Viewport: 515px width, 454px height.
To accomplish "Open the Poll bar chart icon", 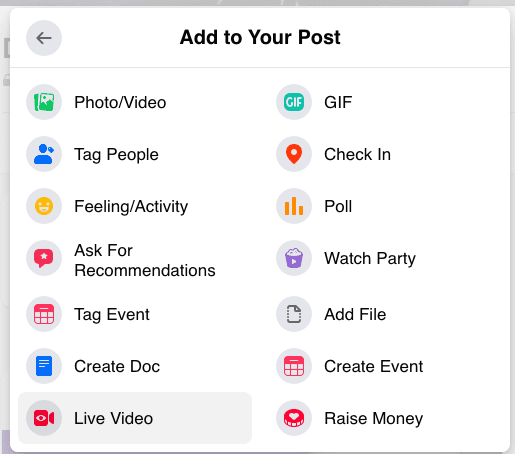I will 294,206.
